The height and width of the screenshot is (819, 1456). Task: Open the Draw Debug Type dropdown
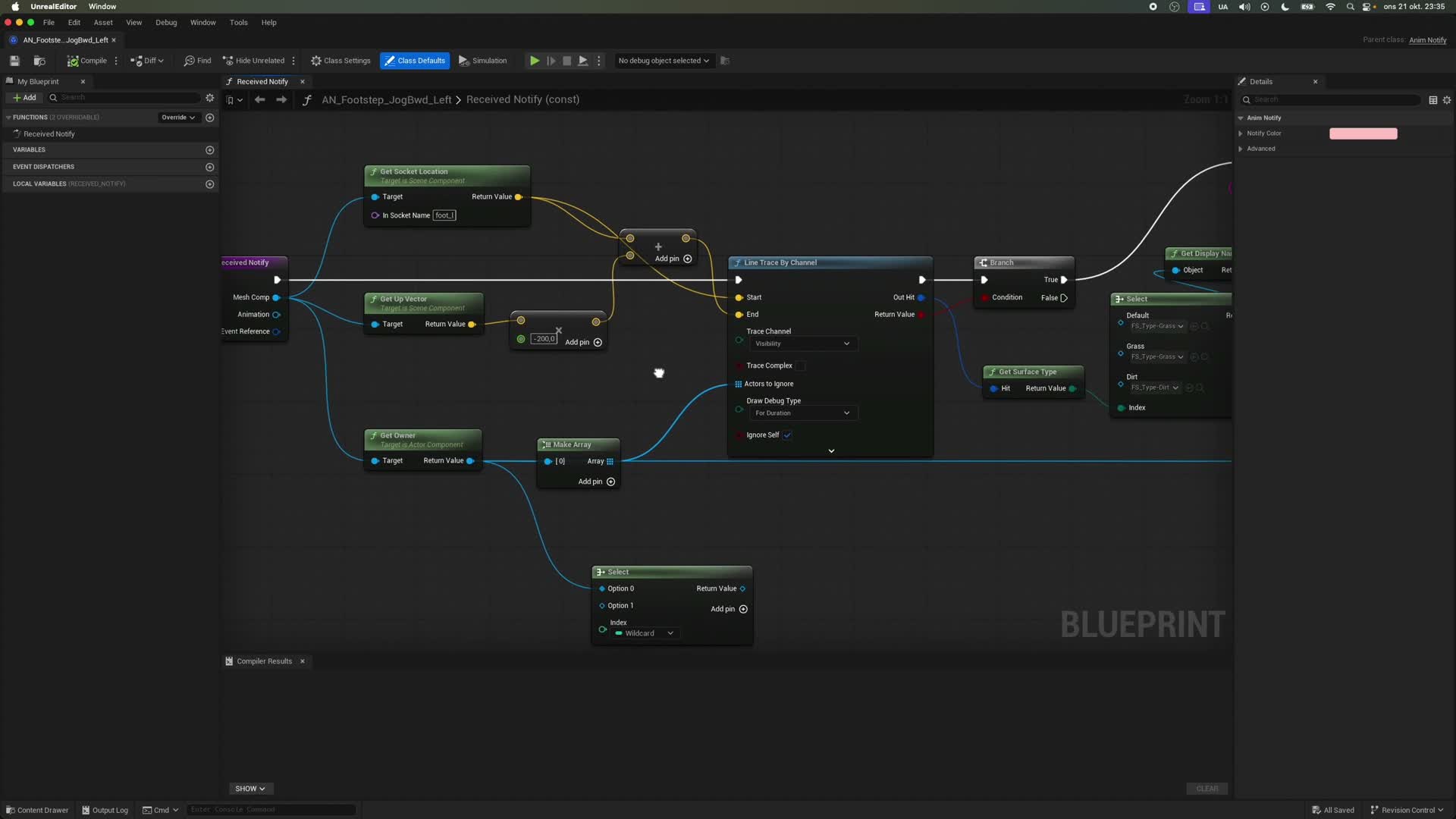(802, 413)
